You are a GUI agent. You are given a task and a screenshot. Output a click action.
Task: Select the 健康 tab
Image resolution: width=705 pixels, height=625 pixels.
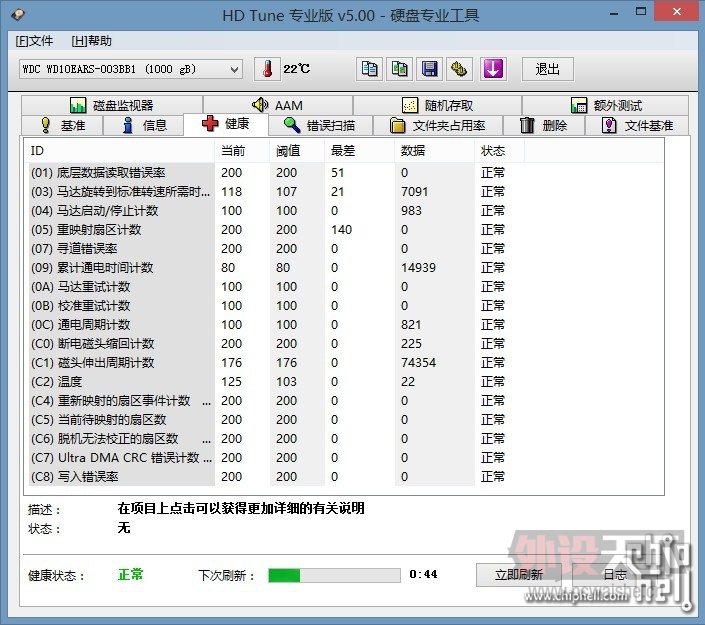click(226, 124)
